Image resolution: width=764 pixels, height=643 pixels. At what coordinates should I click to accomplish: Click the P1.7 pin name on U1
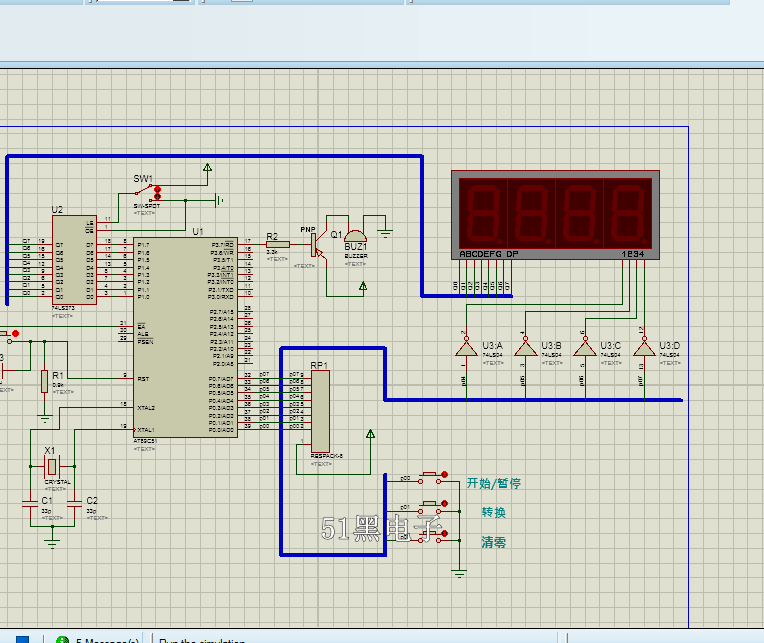click(143, 245)
